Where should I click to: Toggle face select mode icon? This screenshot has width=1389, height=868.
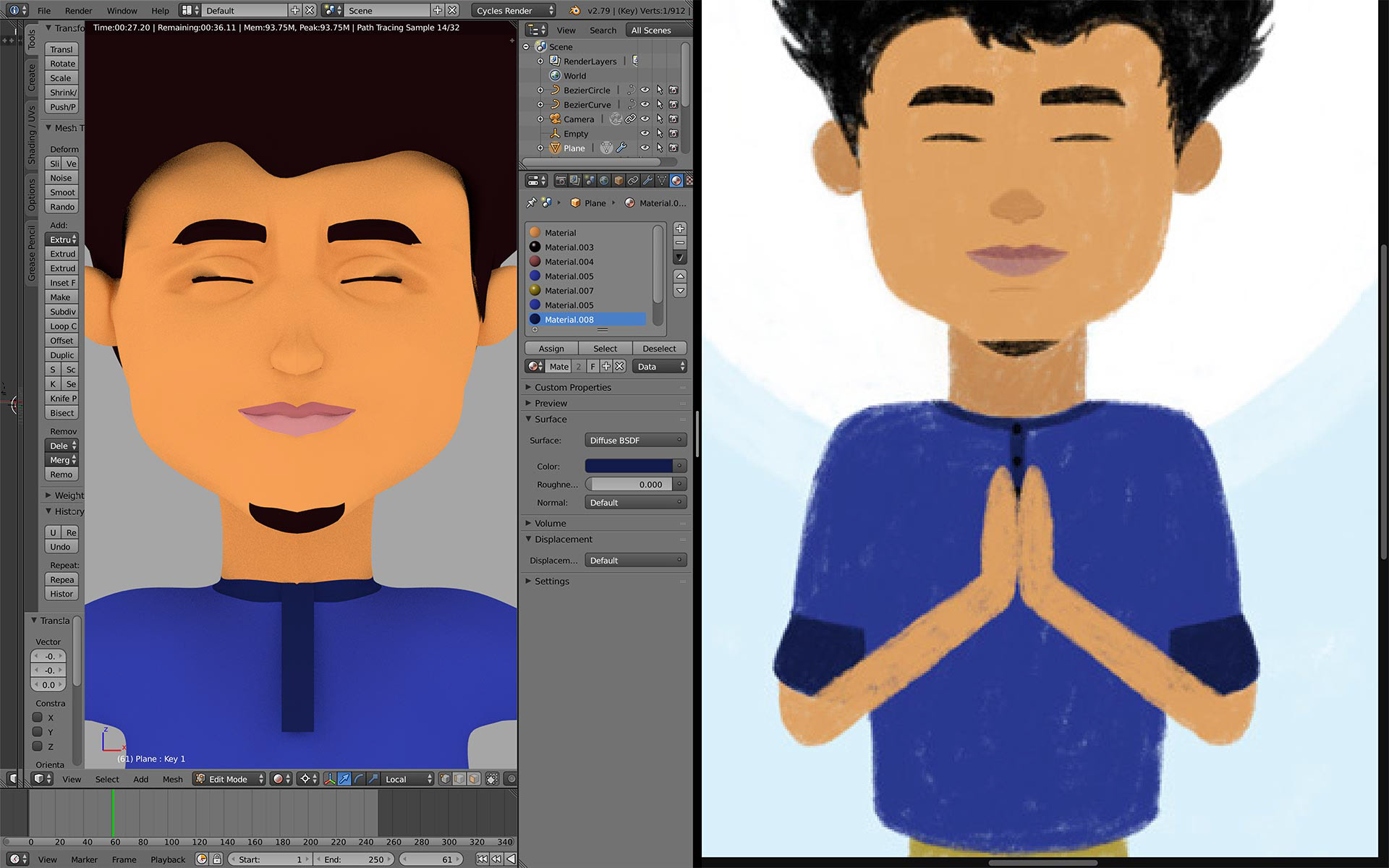point(473,779)
